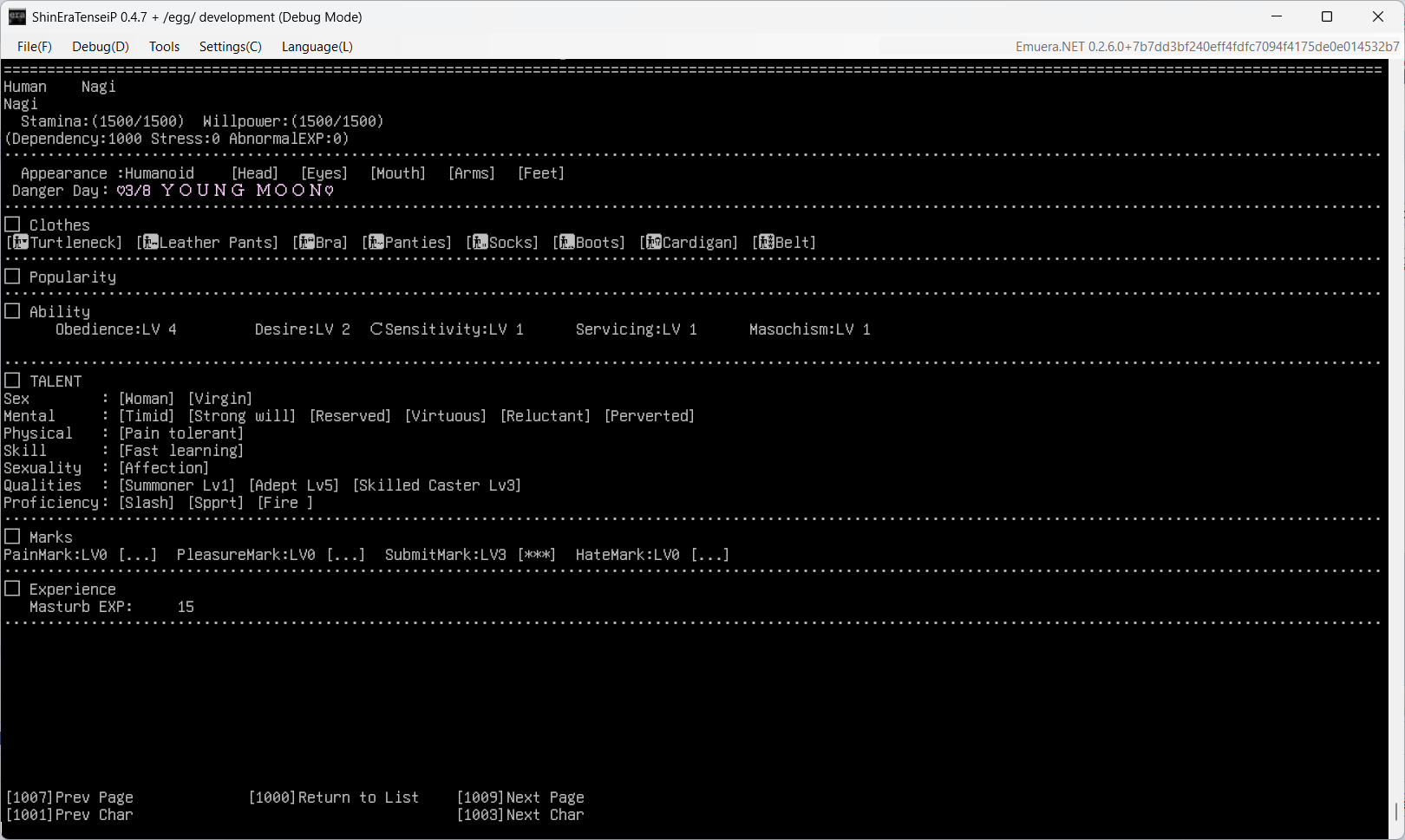
Task: Click the Turtleneck clothing icon
Action: point(21,242)
